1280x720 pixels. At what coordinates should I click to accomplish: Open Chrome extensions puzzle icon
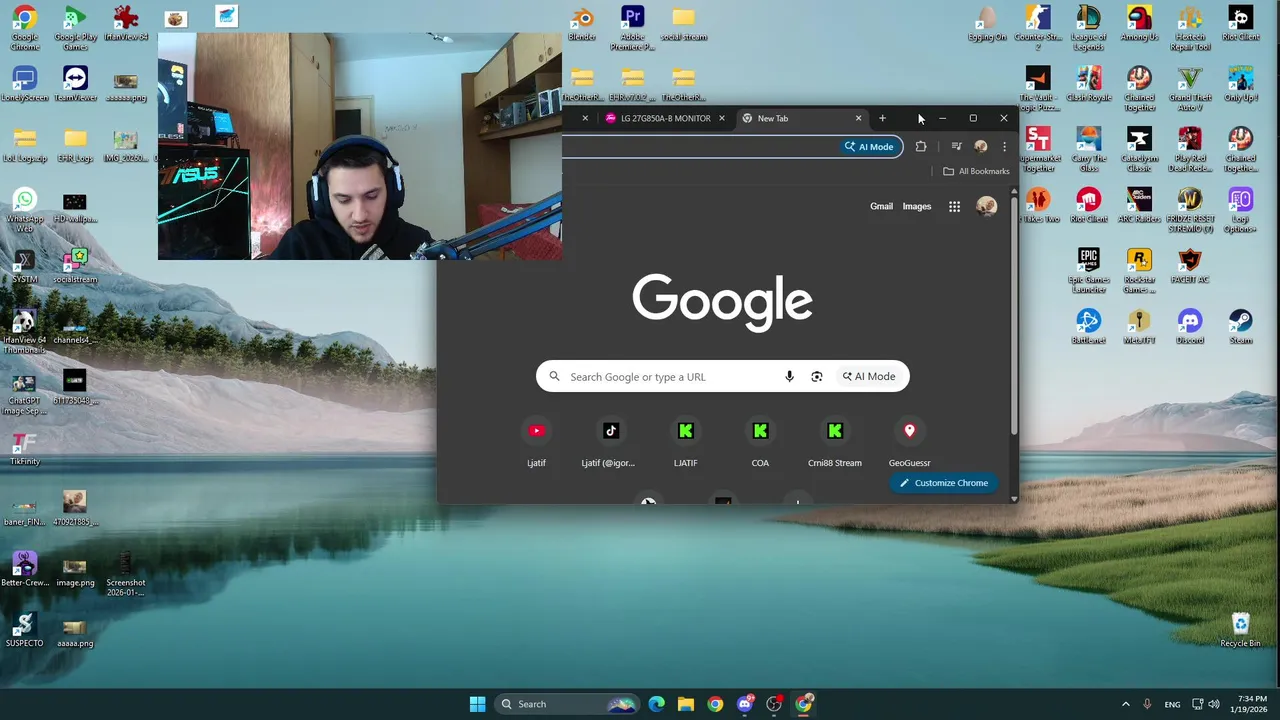click(921, 147)
